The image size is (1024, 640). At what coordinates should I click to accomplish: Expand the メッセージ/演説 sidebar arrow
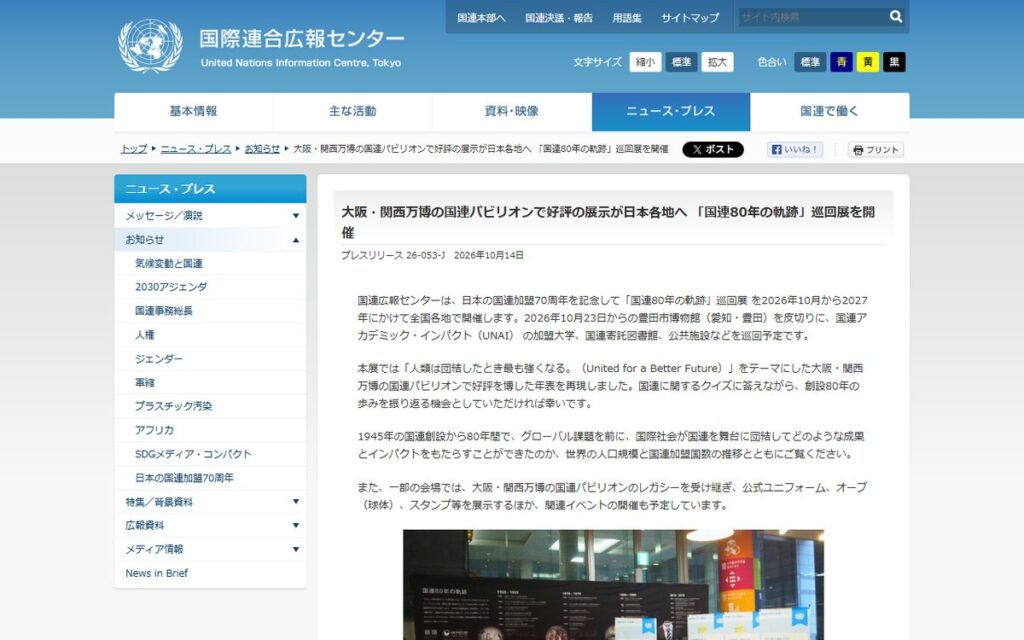click(x=296, y=216)
